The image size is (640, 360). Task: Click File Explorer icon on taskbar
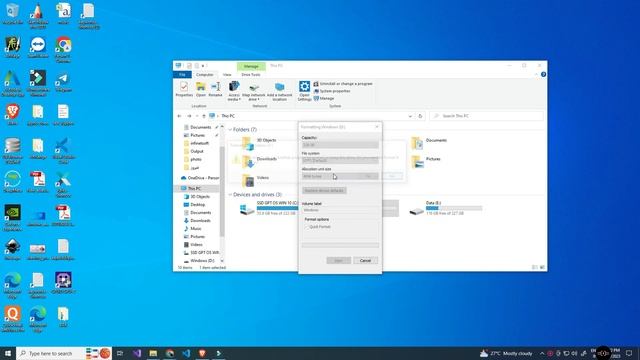tap(153, 353)
